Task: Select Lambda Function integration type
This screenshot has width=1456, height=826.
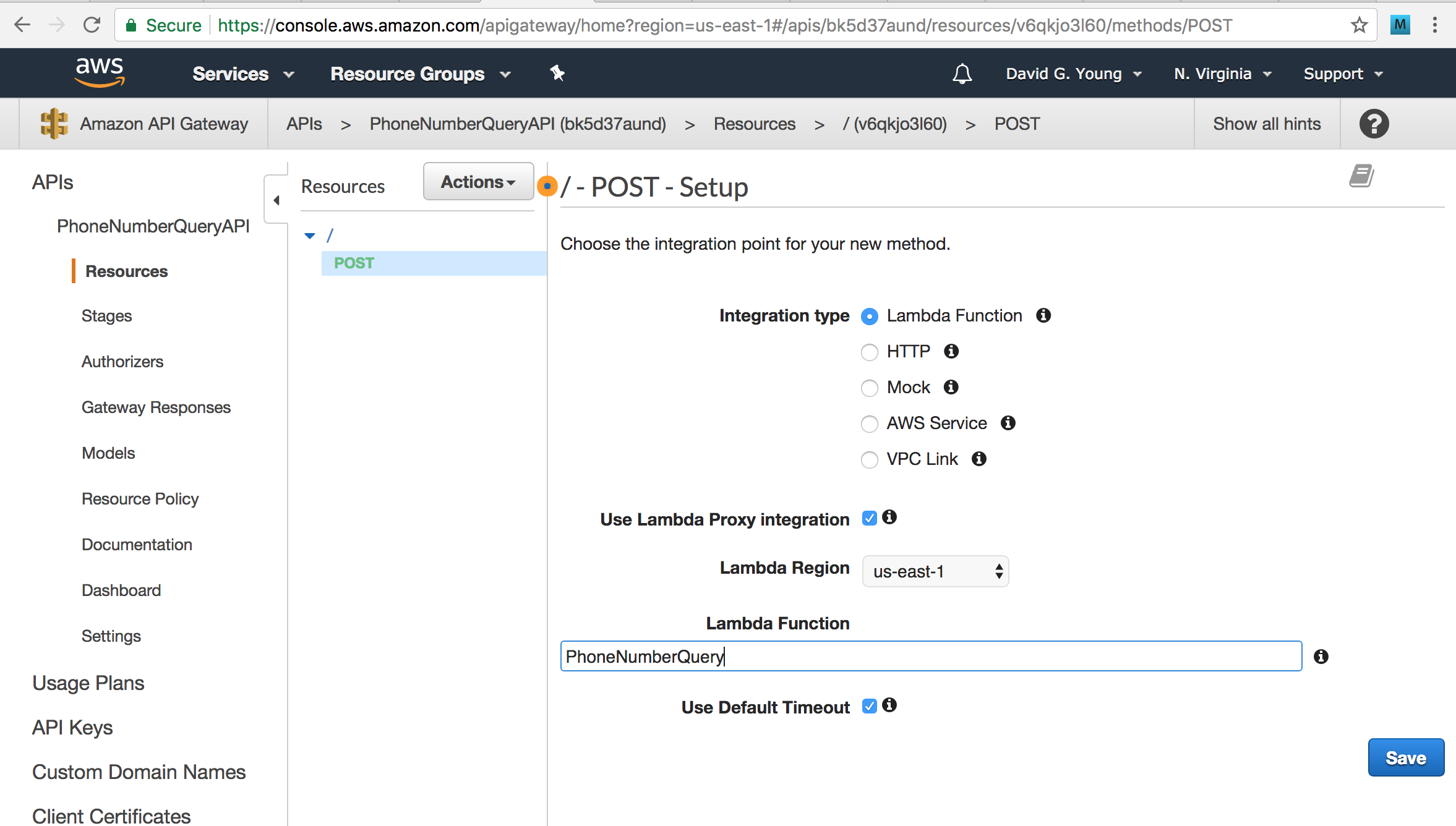Action: point(870,317)
